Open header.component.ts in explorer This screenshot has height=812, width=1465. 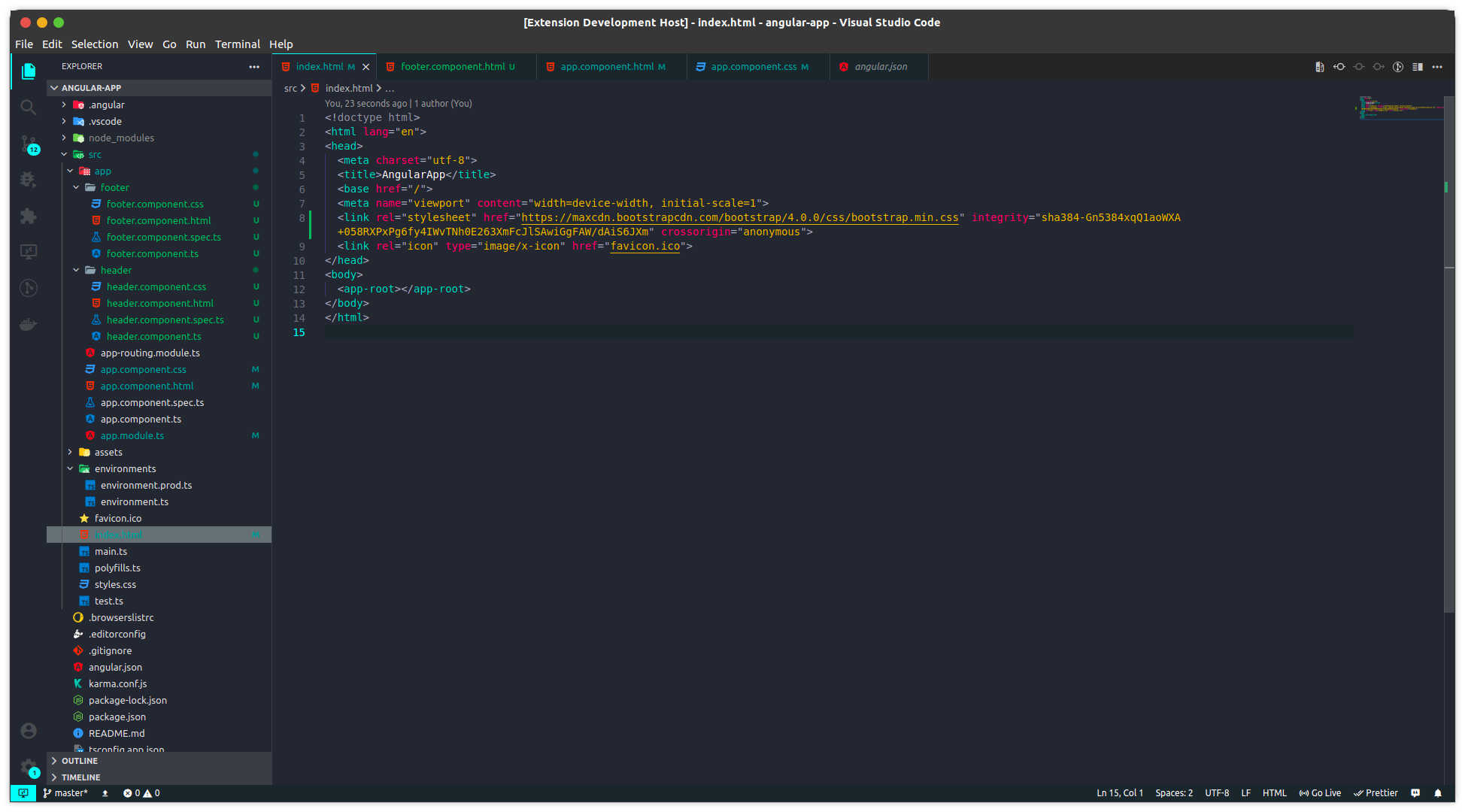[x=159, y=336]
